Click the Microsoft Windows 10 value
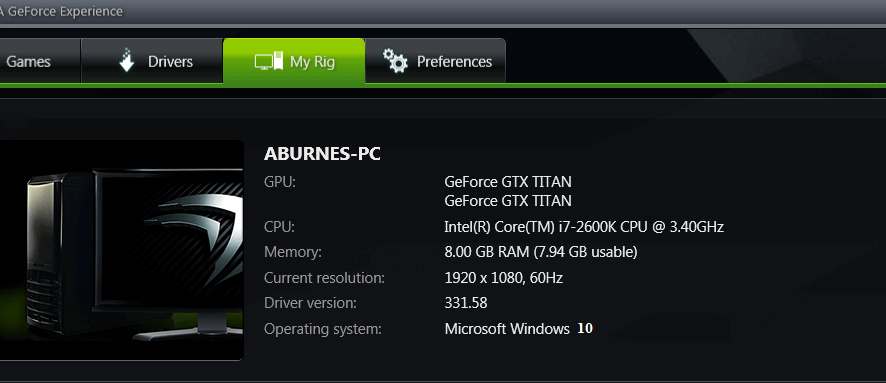 point(519,329)
